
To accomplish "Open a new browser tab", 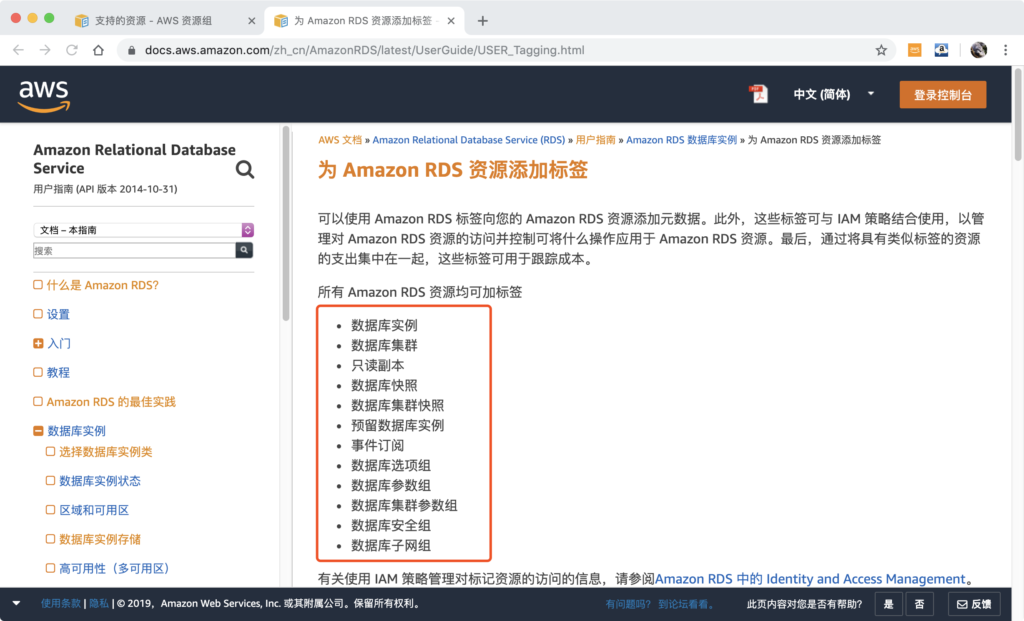I will (x=483, y=21).
